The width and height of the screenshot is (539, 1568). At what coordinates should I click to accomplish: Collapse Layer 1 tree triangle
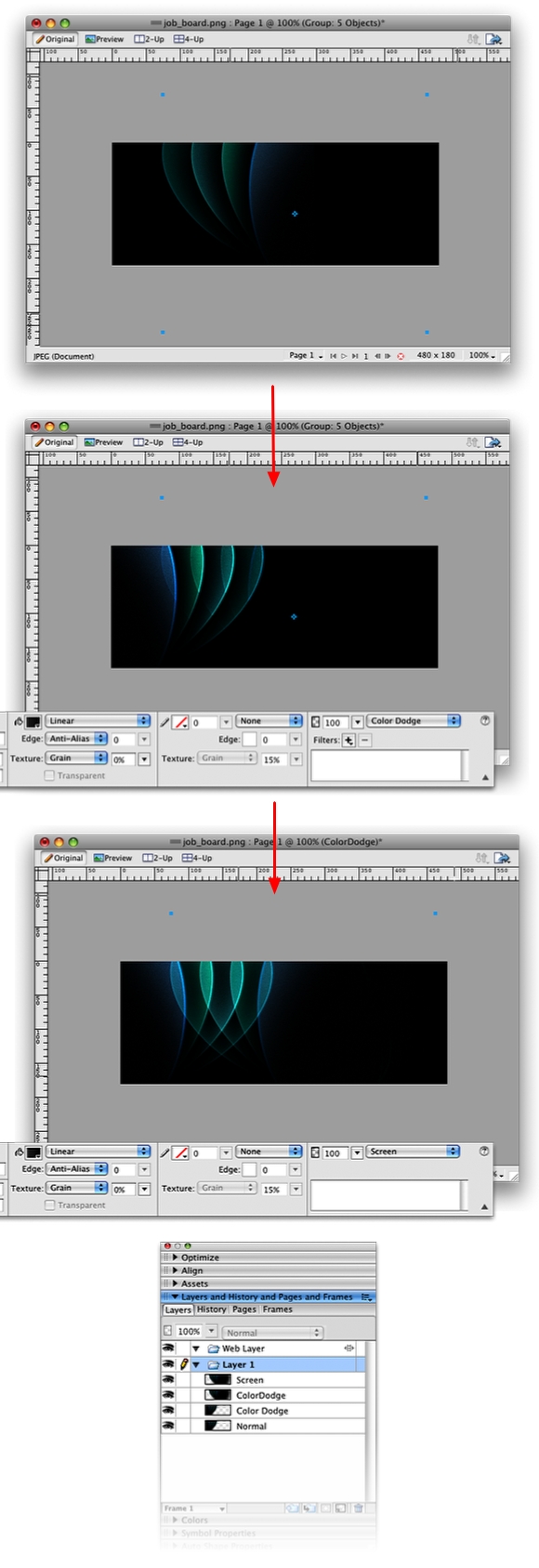coord(196,1364)
